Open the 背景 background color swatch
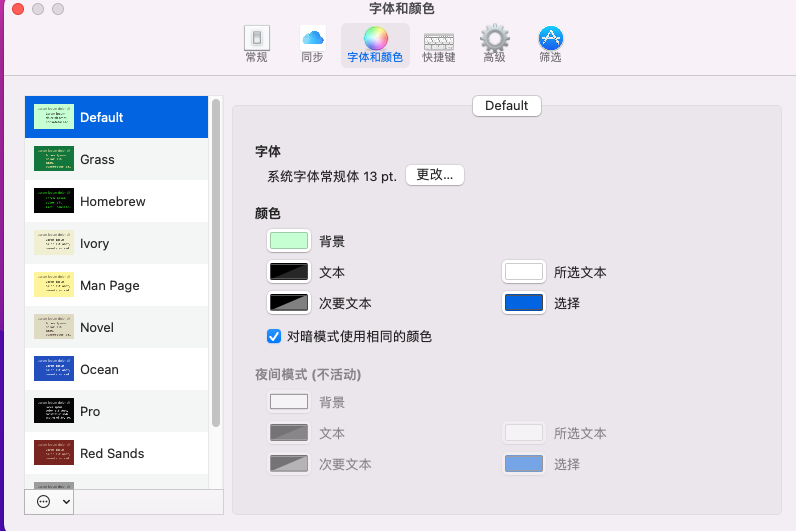The image size is (796, 531). click(288, 241)
